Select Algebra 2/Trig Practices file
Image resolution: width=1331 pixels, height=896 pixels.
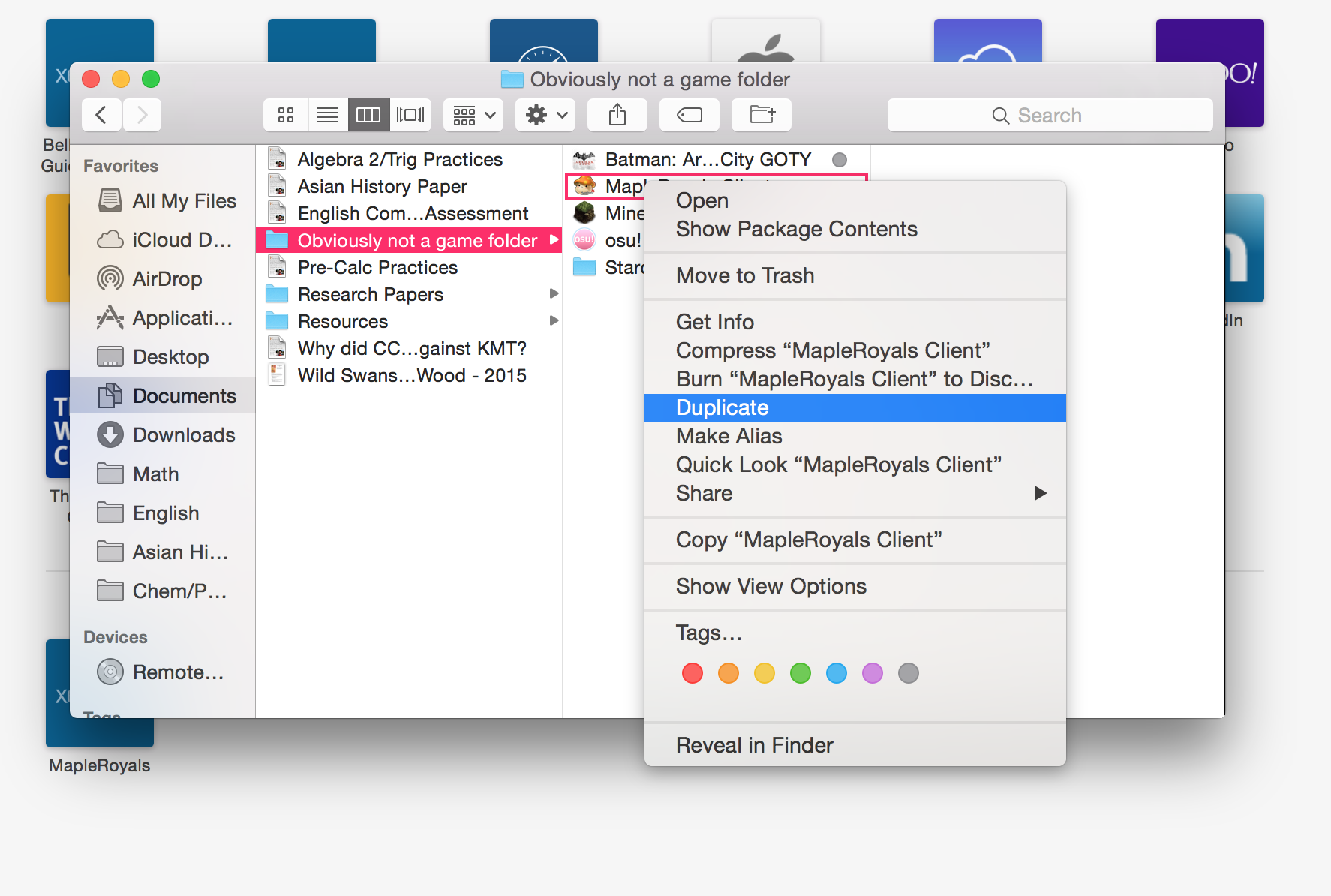409,159
